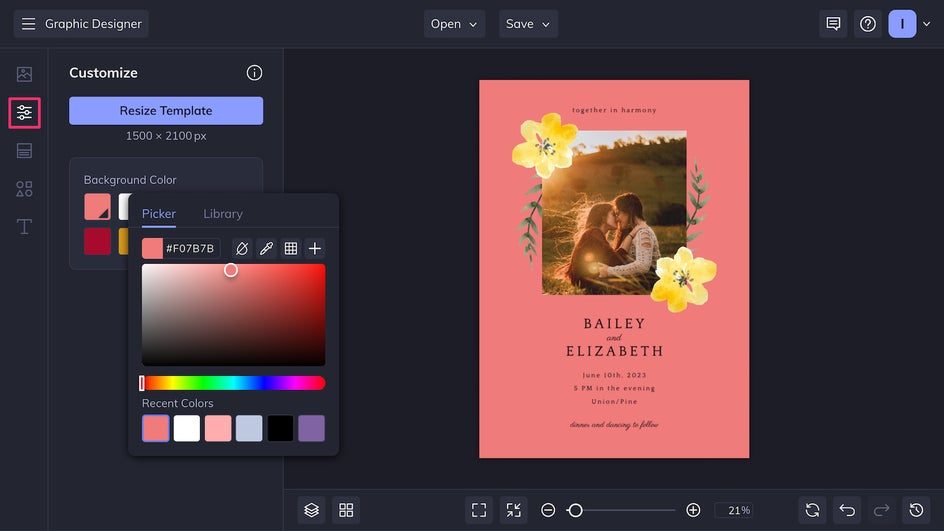Open the Templates sidebar icon

click(x=24, y=151)
